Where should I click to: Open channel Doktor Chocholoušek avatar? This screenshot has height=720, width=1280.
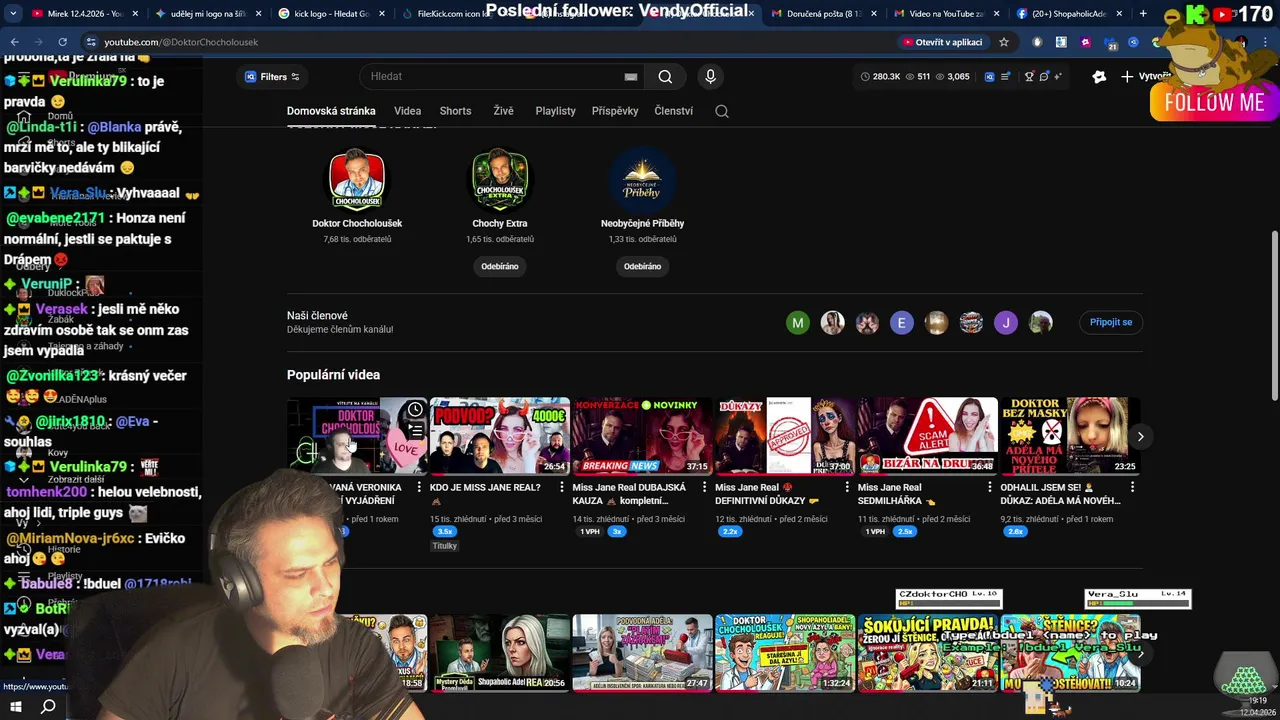click(x=357, y=179)
